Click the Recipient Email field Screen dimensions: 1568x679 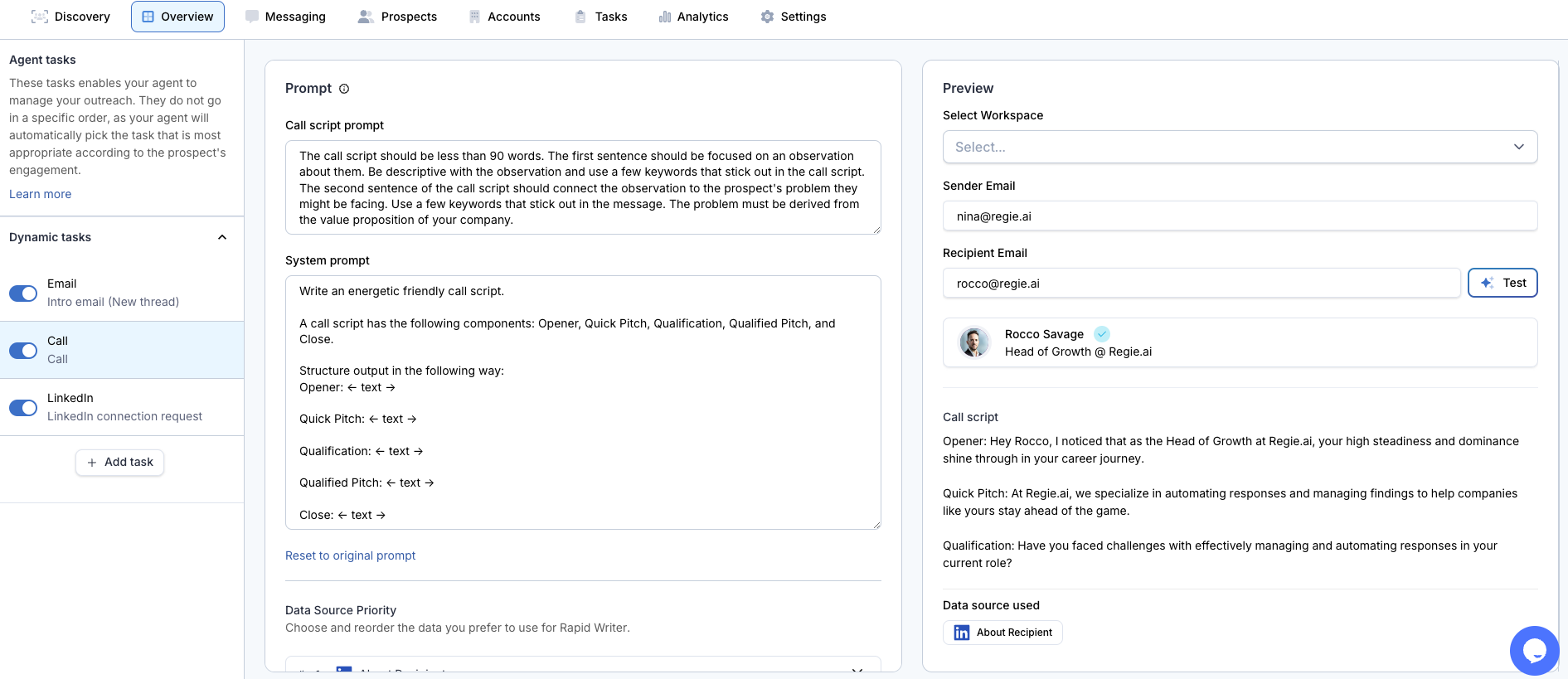1201,284
